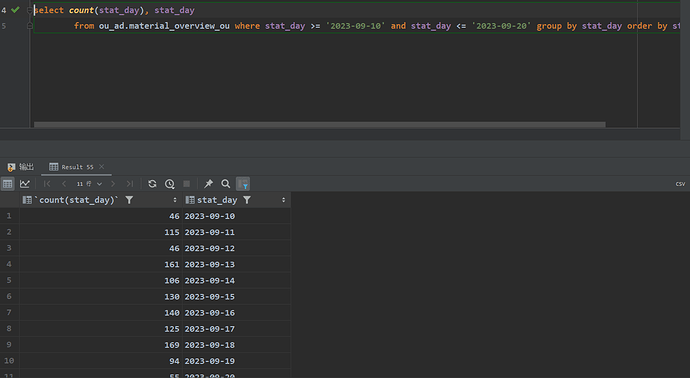Go to previous page of results
Screen dimensions: 690x378
tap(64, 183)
